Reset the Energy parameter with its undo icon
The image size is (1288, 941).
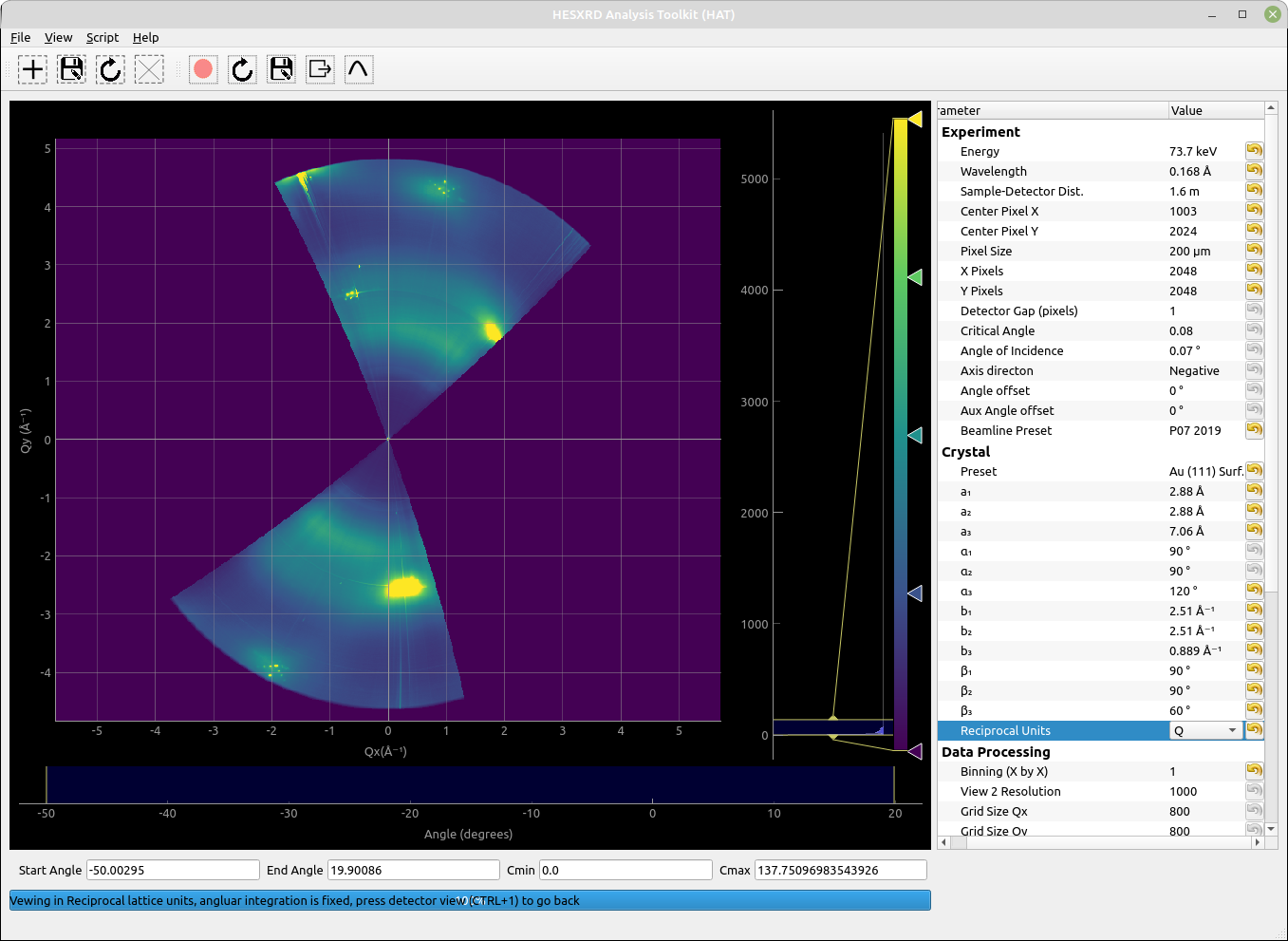[x=1254, y=151]
